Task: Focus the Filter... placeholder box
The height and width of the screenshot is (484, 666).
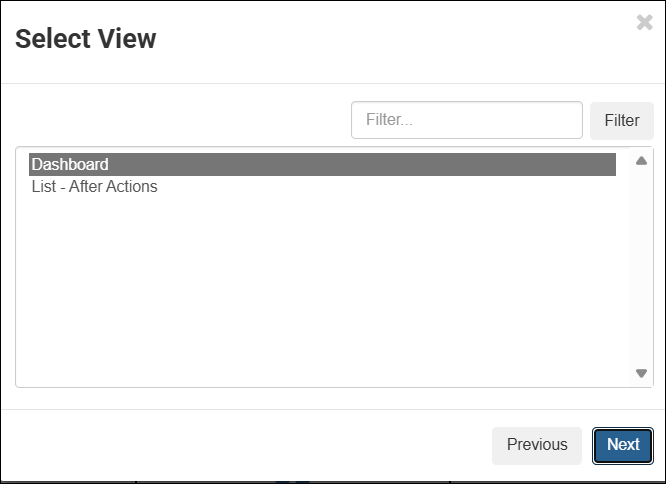Action: (466, 120)
